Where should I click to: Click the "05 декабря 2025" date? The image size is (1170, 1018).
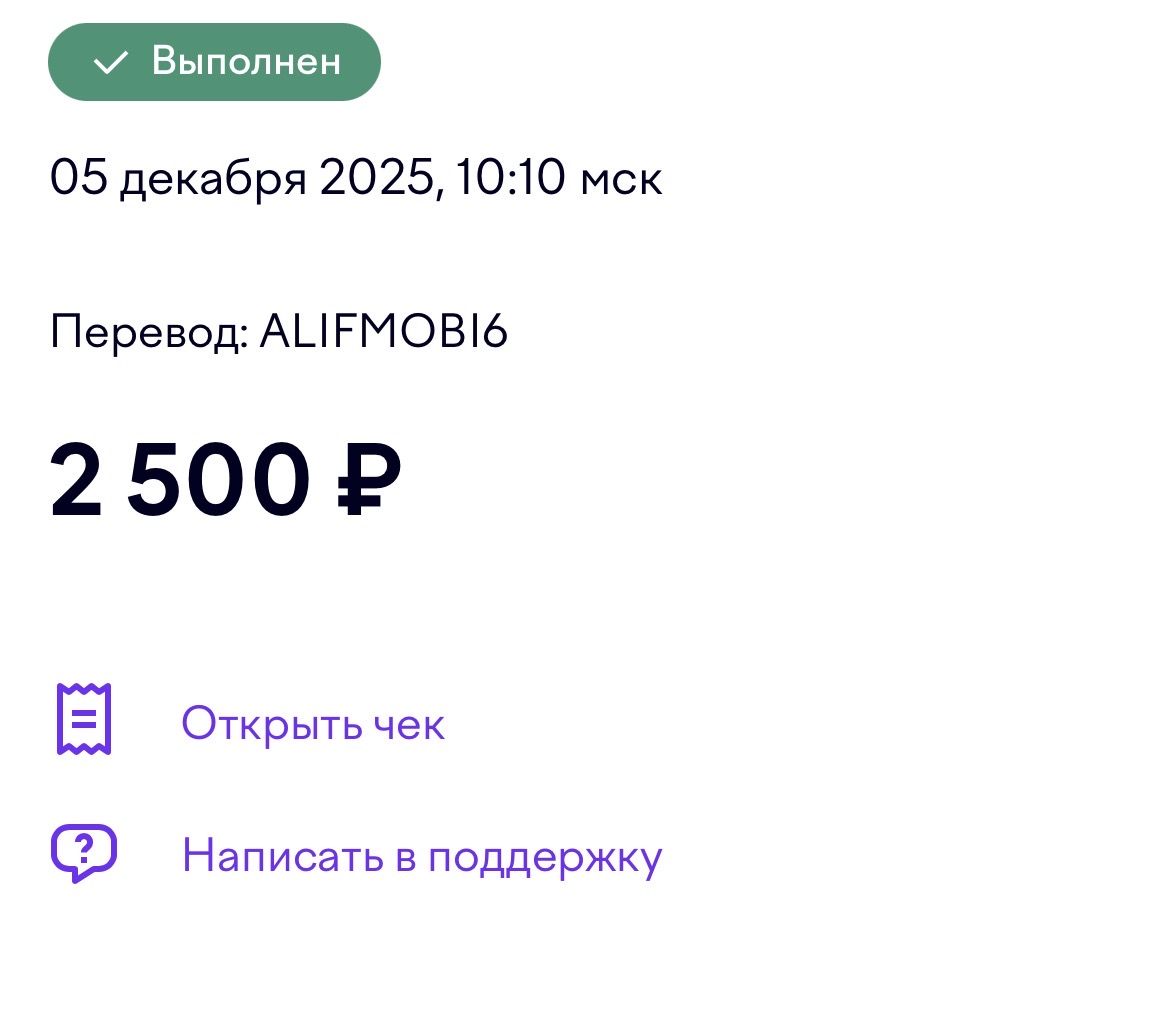(242, 180)
